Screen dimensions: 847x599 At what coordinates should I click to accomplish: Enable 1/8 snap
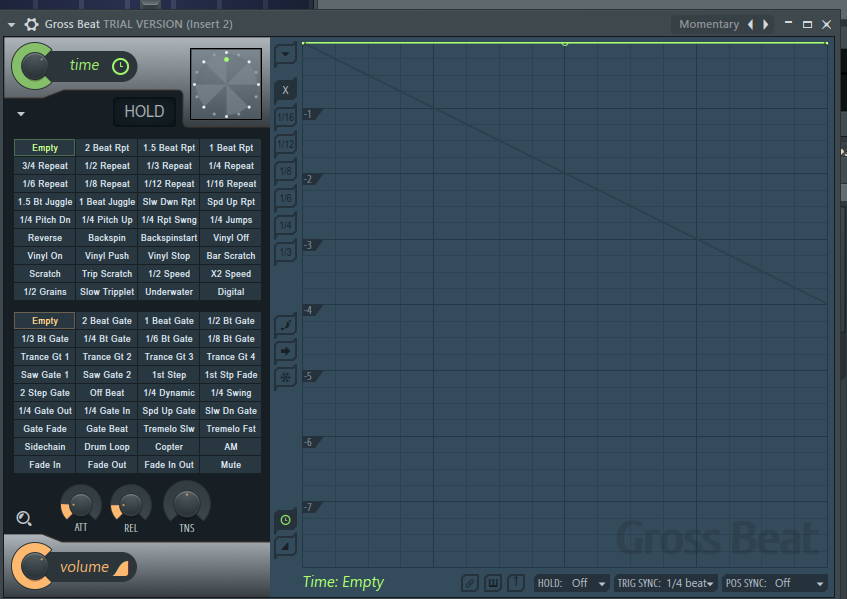coord(286,171)
